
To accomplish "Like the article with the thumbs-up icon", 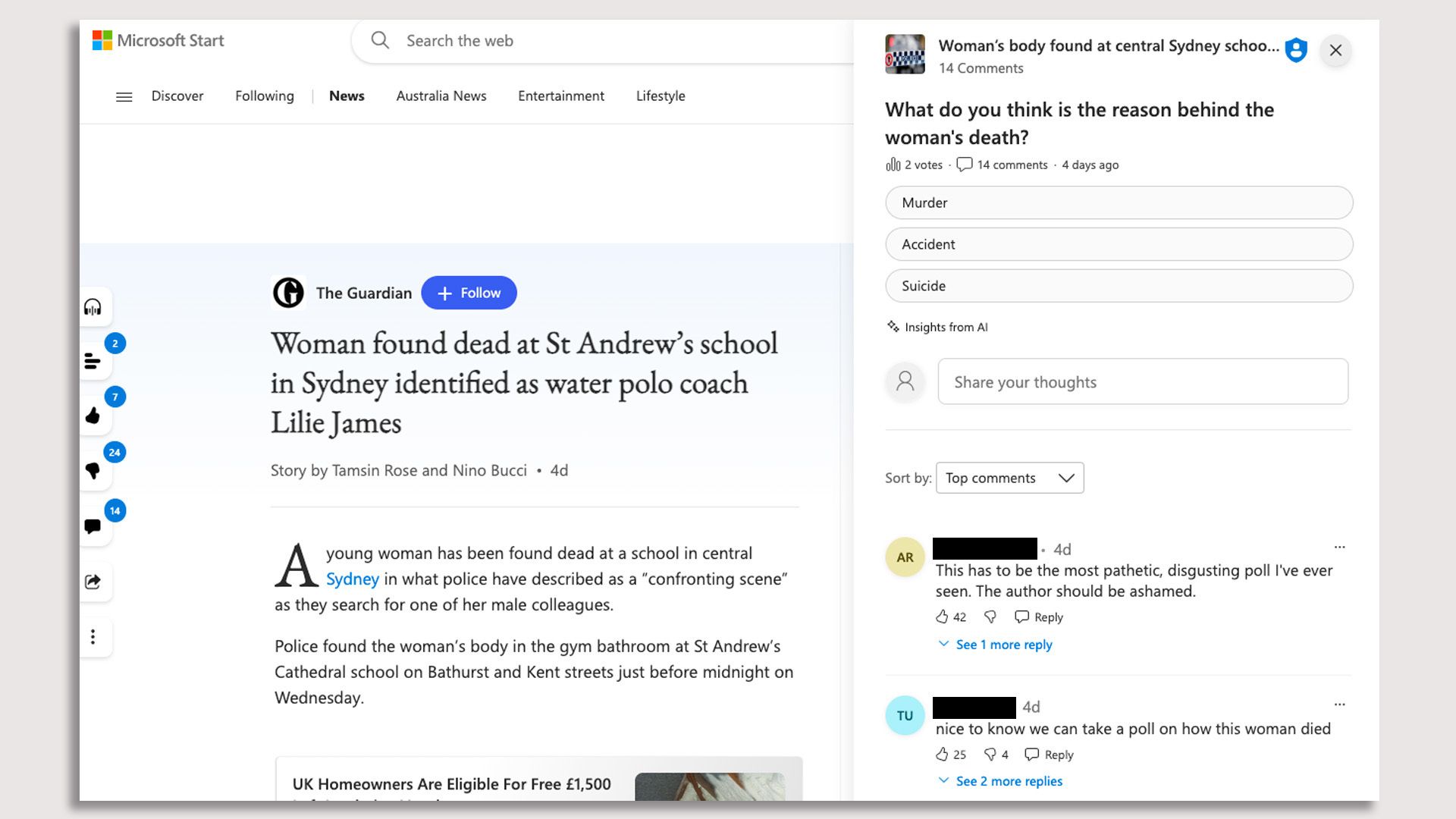I will pos(93,416).
